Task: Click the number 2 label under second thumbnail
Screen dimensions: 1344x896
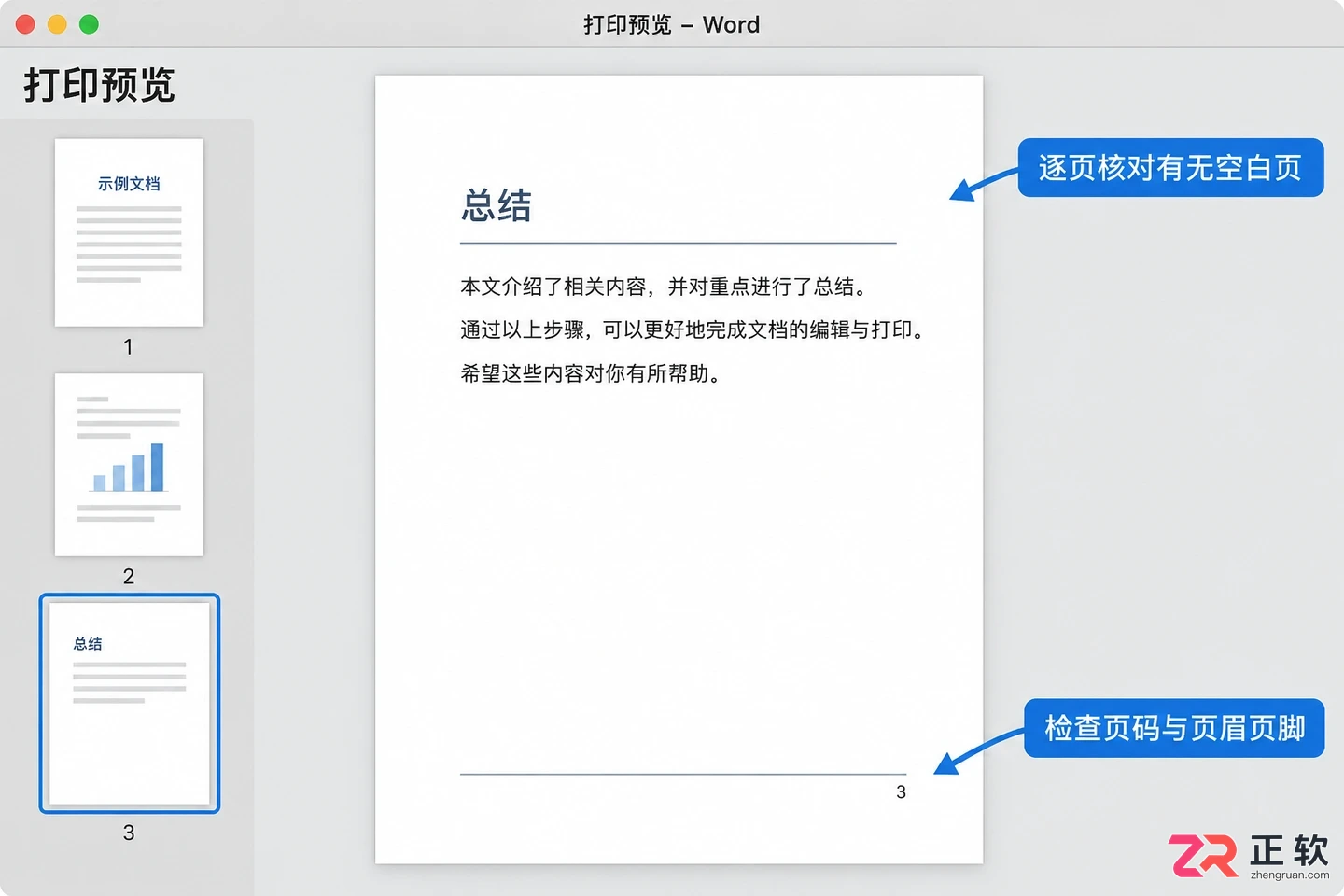Action: coord(128,577)
